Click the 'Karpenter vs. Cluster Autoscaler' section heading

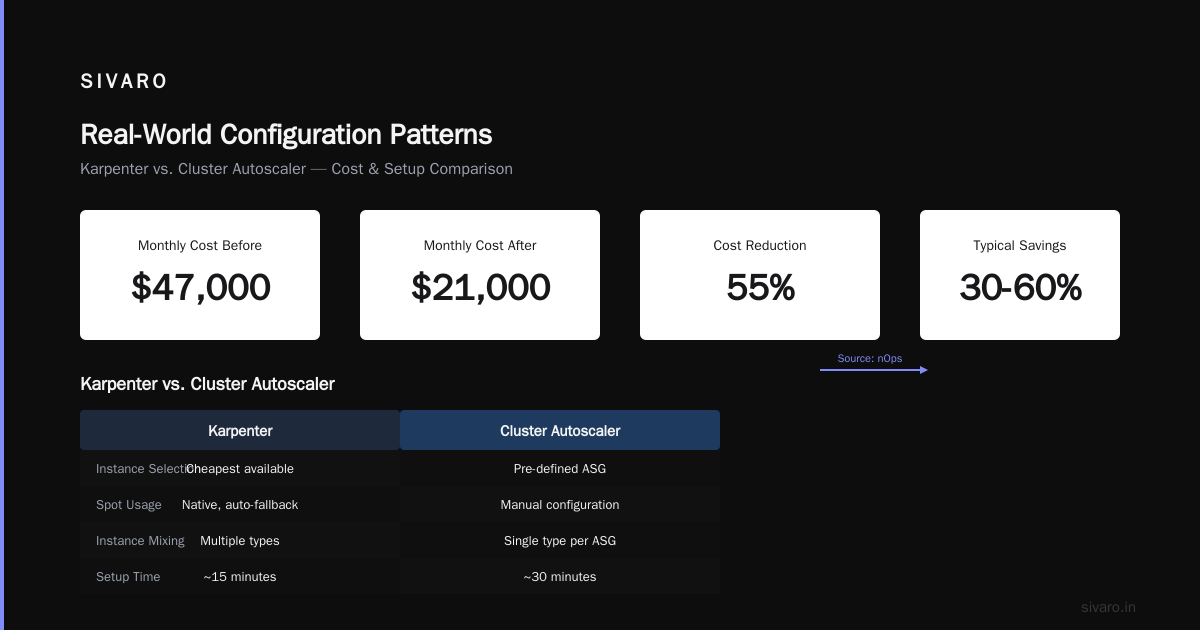tap(207, 384)
